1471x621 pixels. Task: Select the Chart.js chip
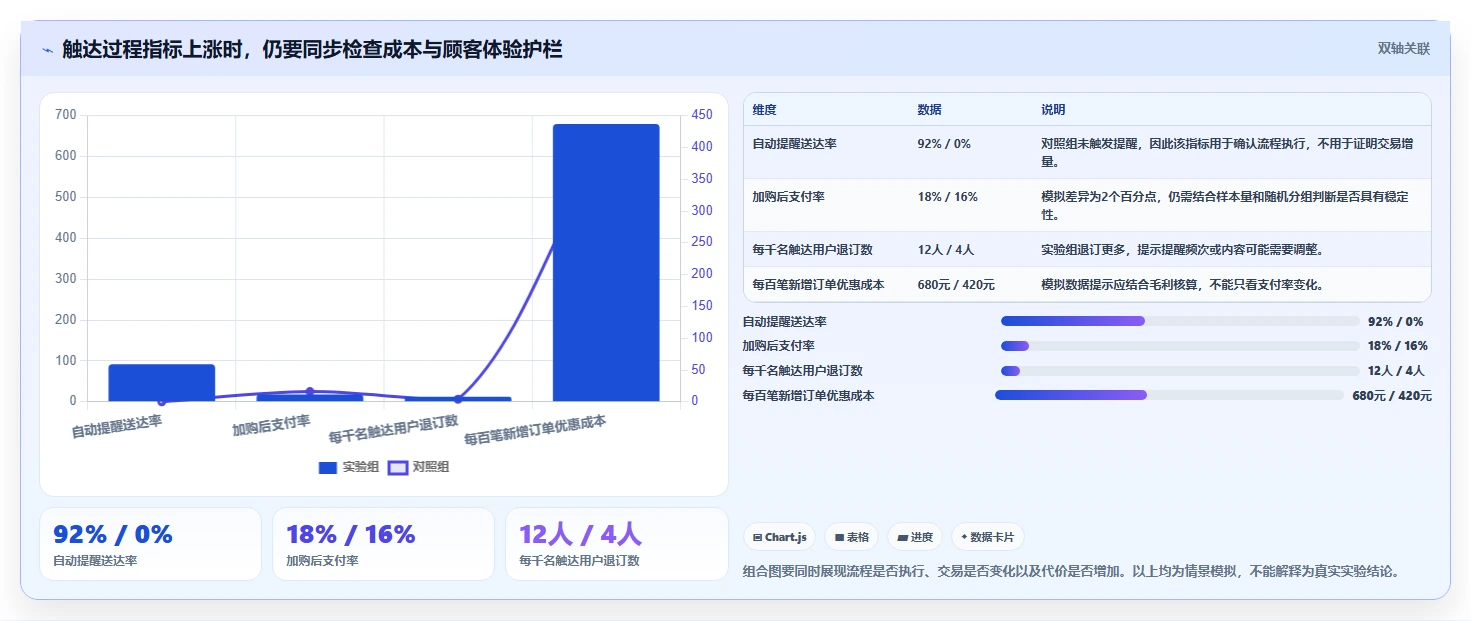780,537
